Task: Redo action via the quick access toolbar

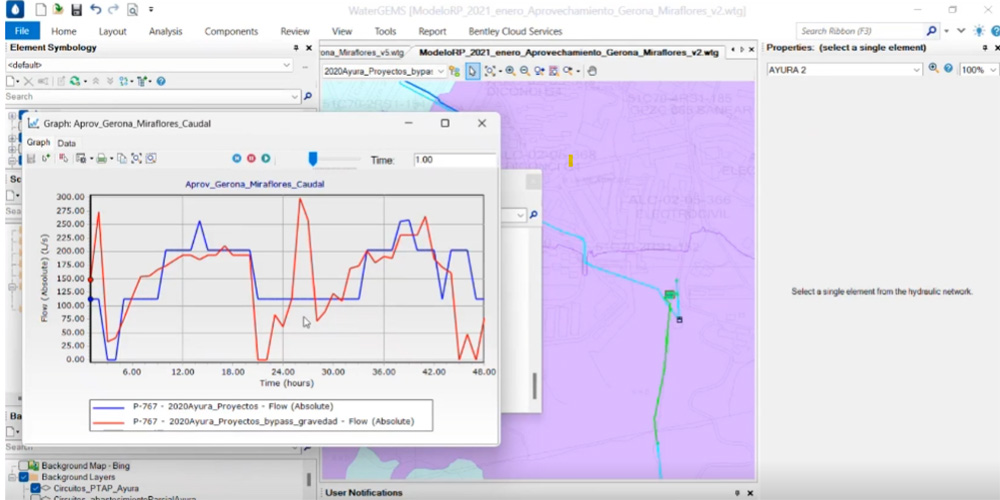Action: [x=113, y=9]
